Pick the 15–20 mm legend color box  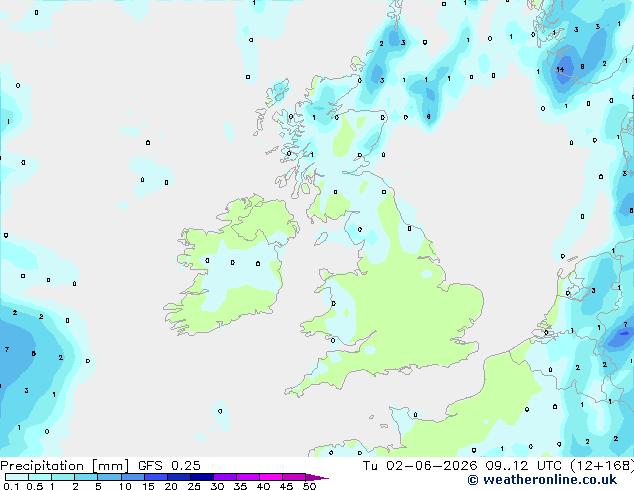coord(156,477)
